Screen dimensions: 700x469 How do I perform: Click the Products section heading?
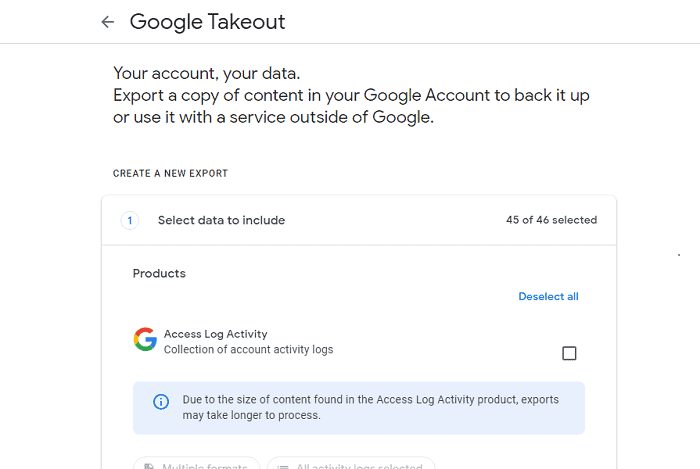pyautogui.click(x=159, y=274)
